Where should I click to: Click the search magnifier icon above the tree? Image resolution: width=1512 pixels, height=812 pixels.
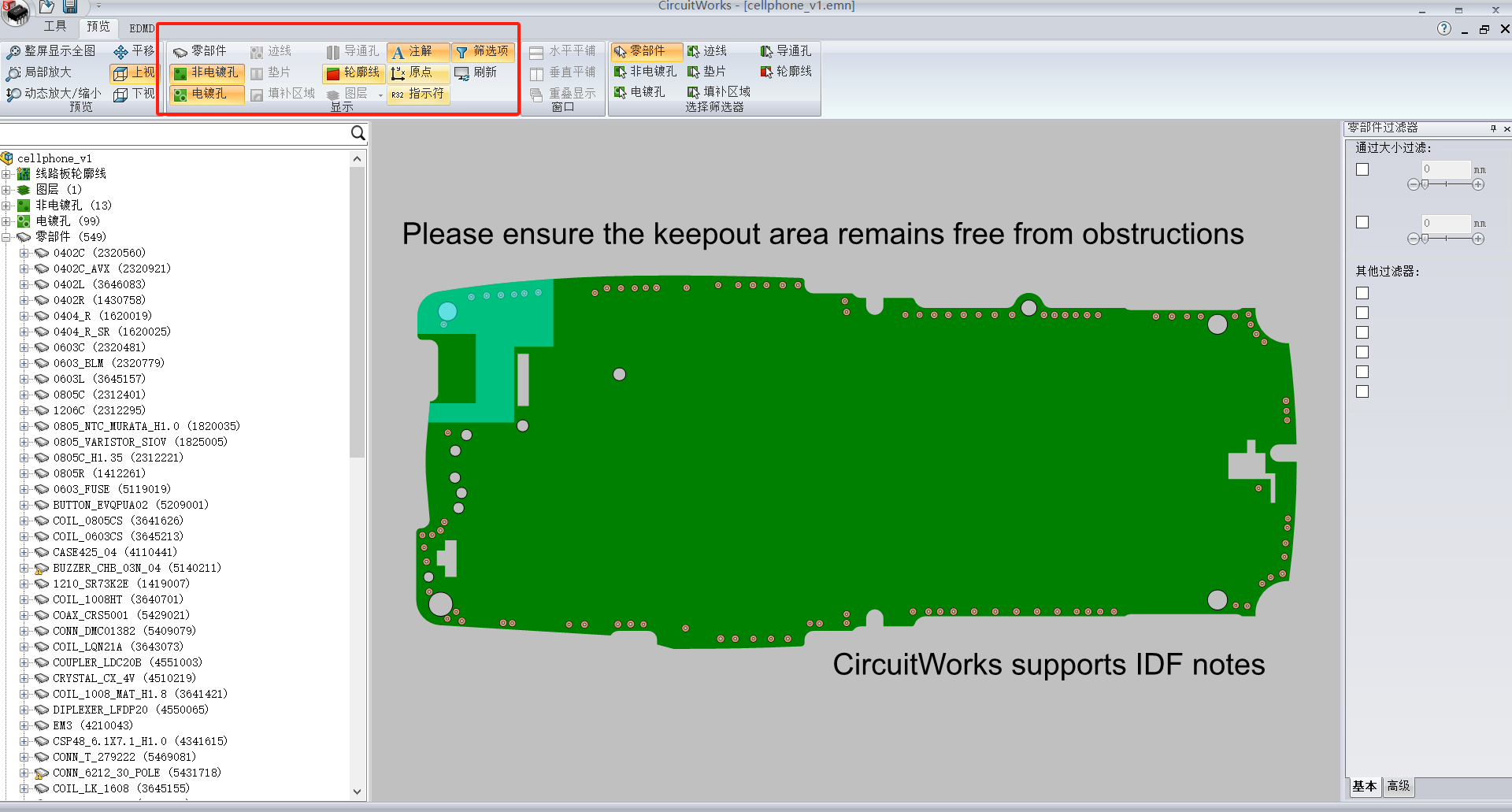click(x=358, y=133)
